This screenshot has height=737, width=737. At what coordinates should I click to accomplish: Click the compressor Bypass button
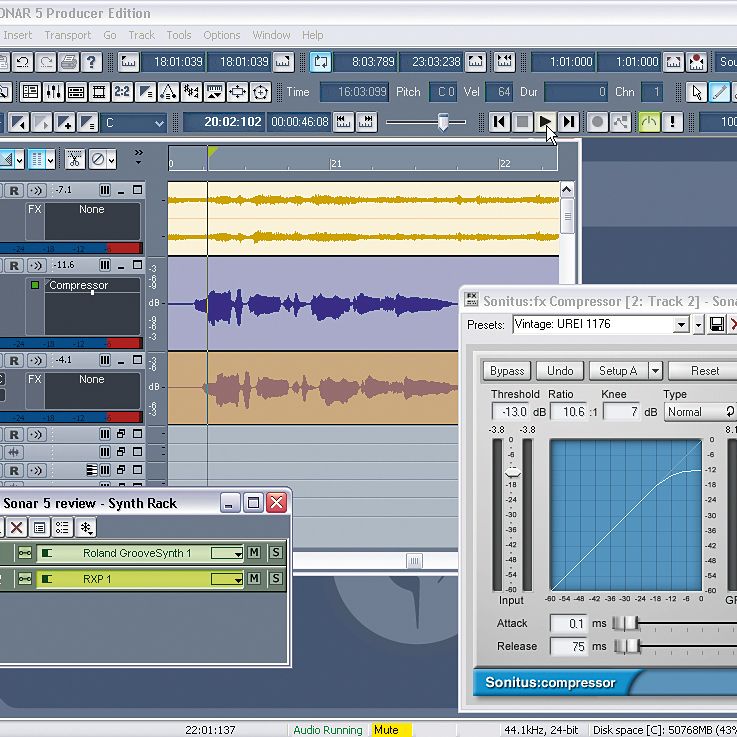point(507,371)
